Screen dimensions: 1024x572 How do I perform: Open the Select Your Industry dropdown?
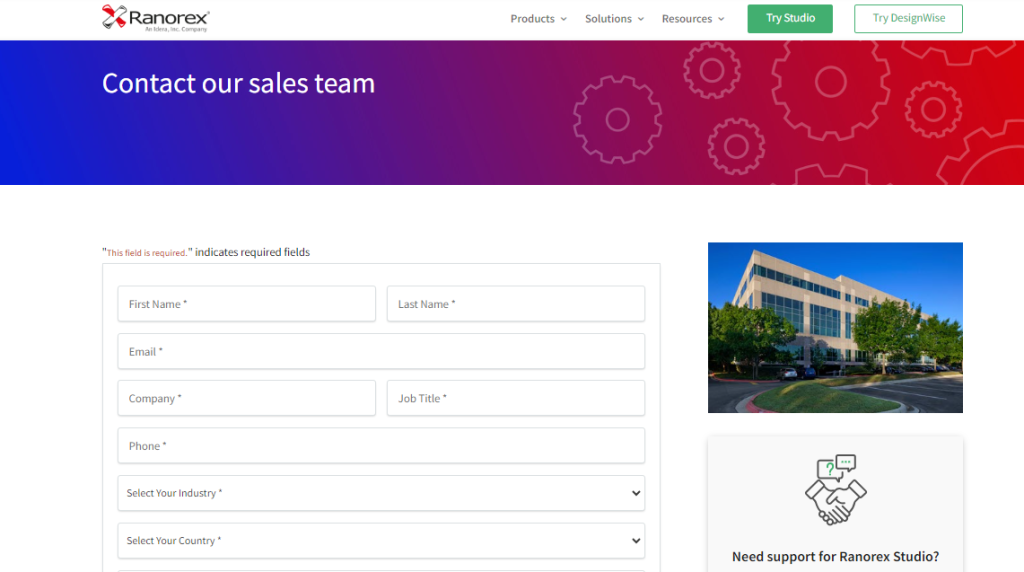(x=381, y=493)
